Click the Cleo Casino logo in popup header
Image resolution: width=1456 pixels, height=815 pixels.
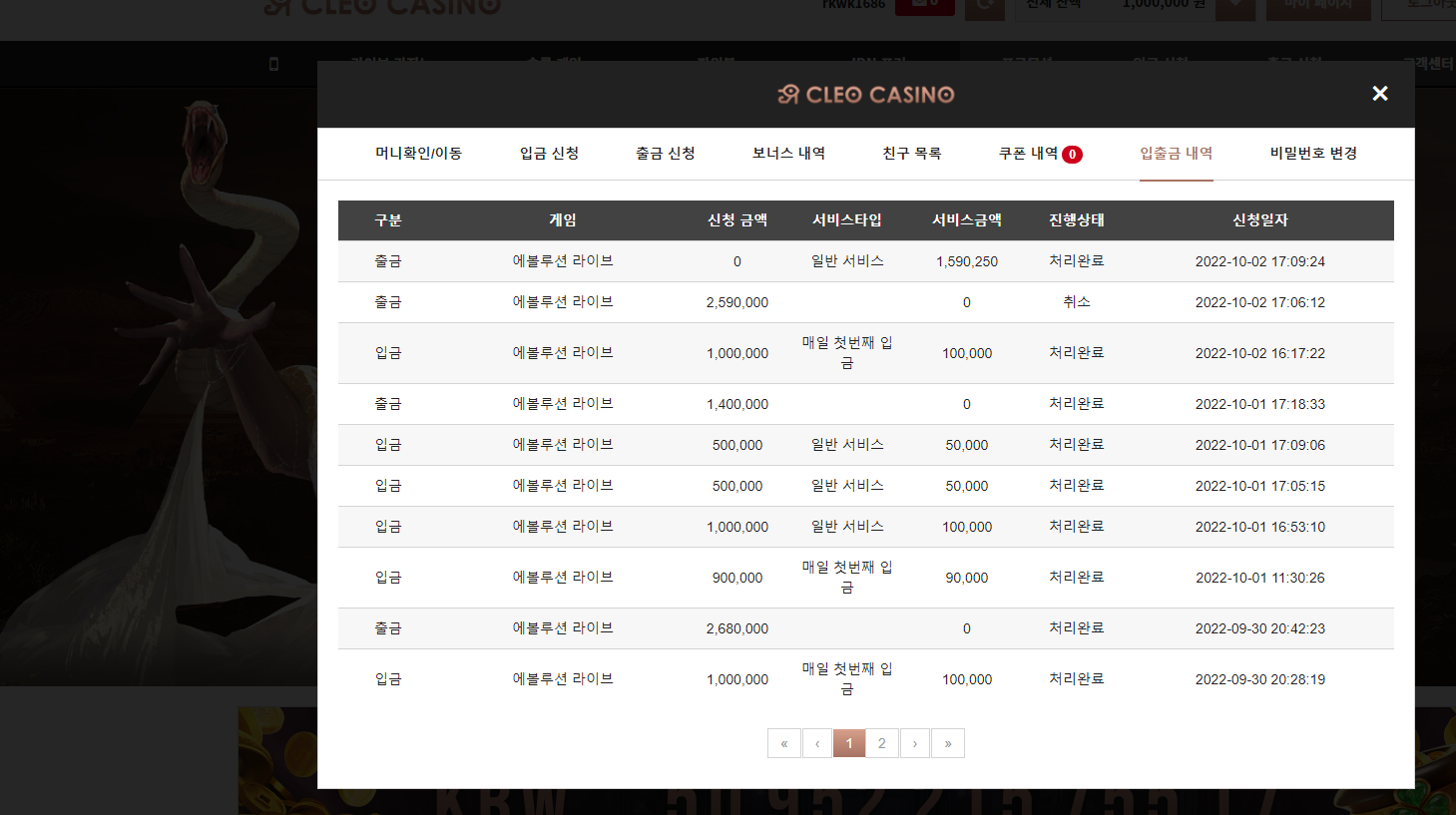pyautogui.click(x=866, y=94)
